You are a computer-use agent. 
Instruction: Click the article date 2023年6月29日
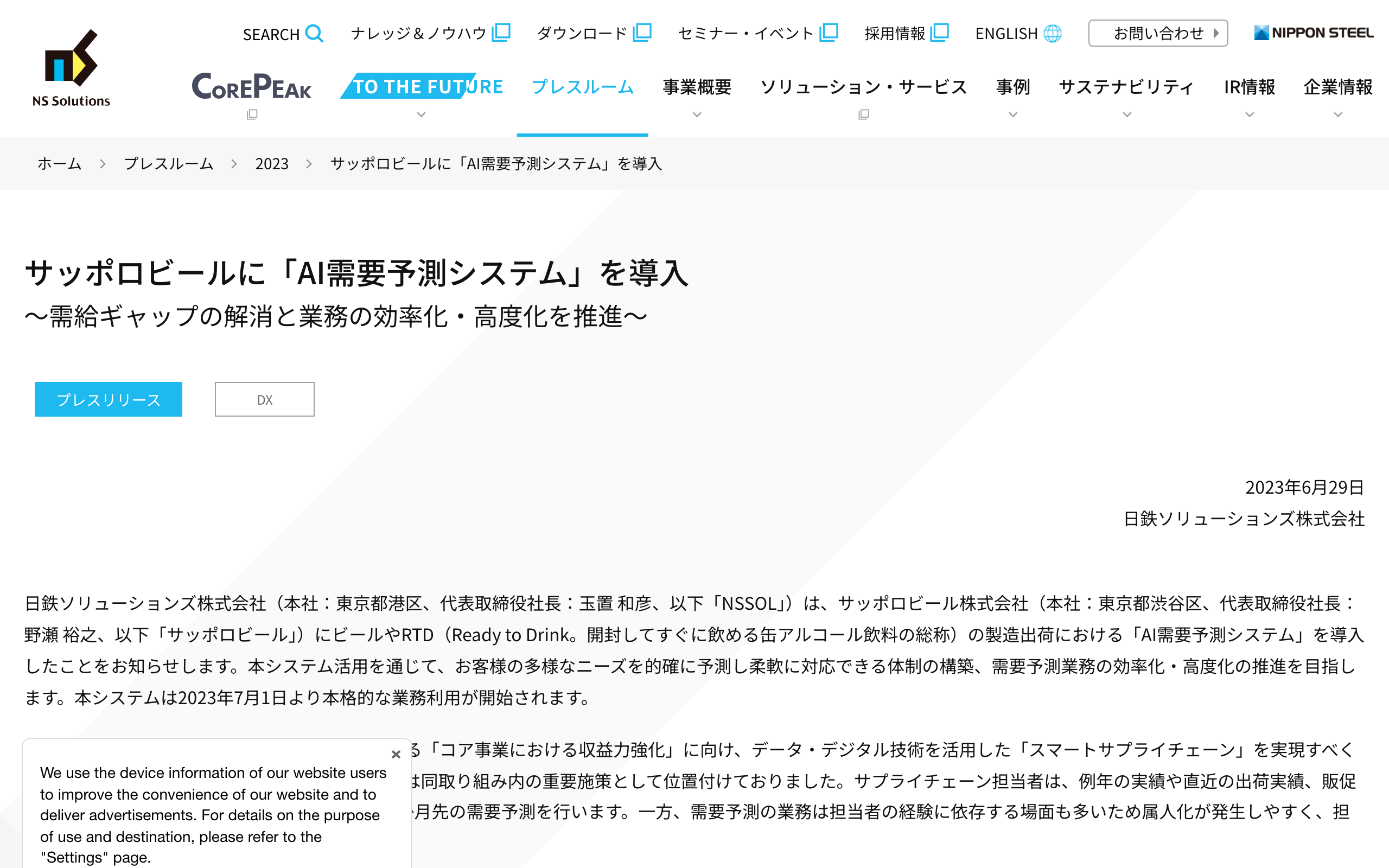[1304, 487]
